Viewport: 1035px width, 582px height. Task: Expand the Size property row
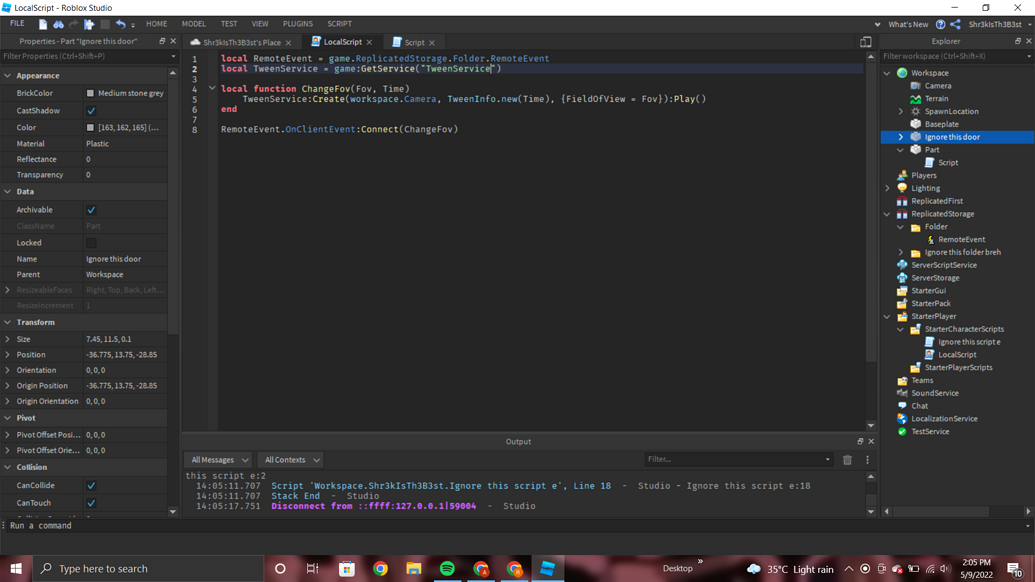pos(8,339)
